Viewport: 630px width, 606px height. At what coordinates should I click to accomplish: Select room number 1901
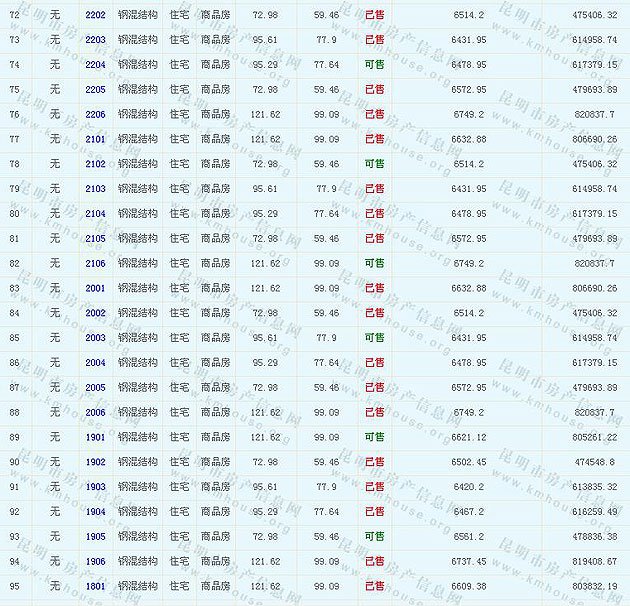[x=95, y=437]
